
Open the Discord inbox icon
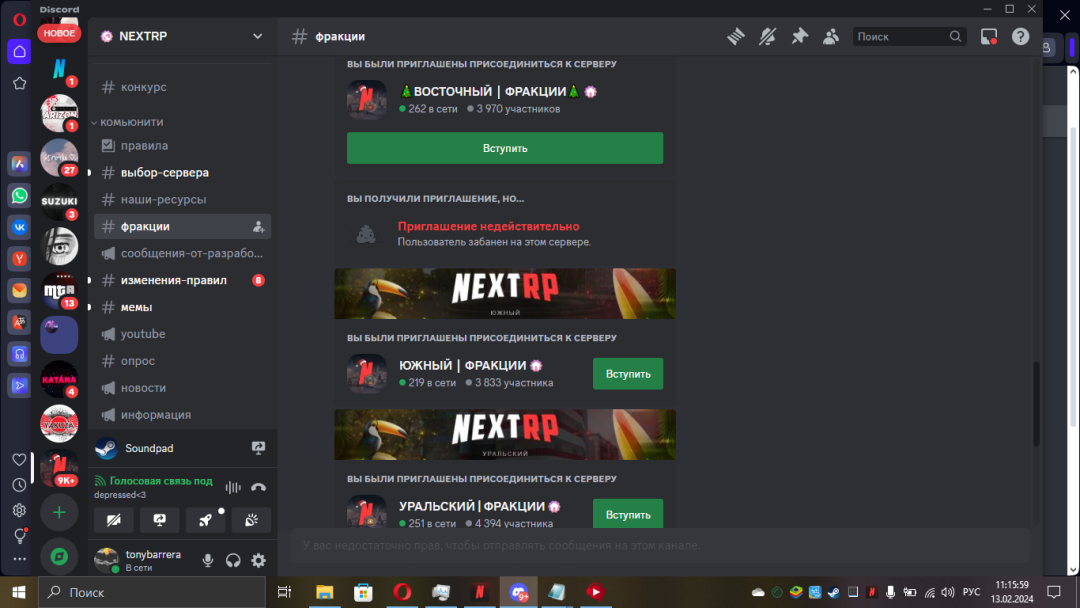coord(989,36)
